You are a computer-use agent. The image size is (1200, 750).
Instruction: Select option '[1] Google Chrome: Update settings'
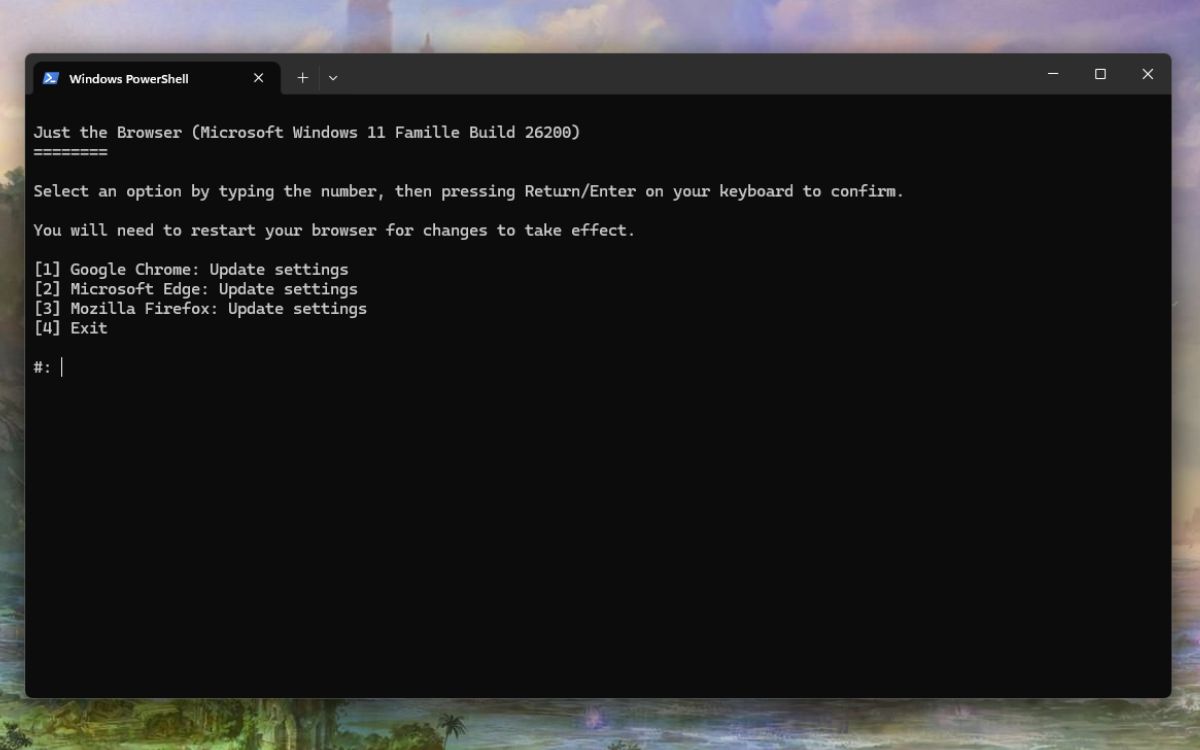190,269
